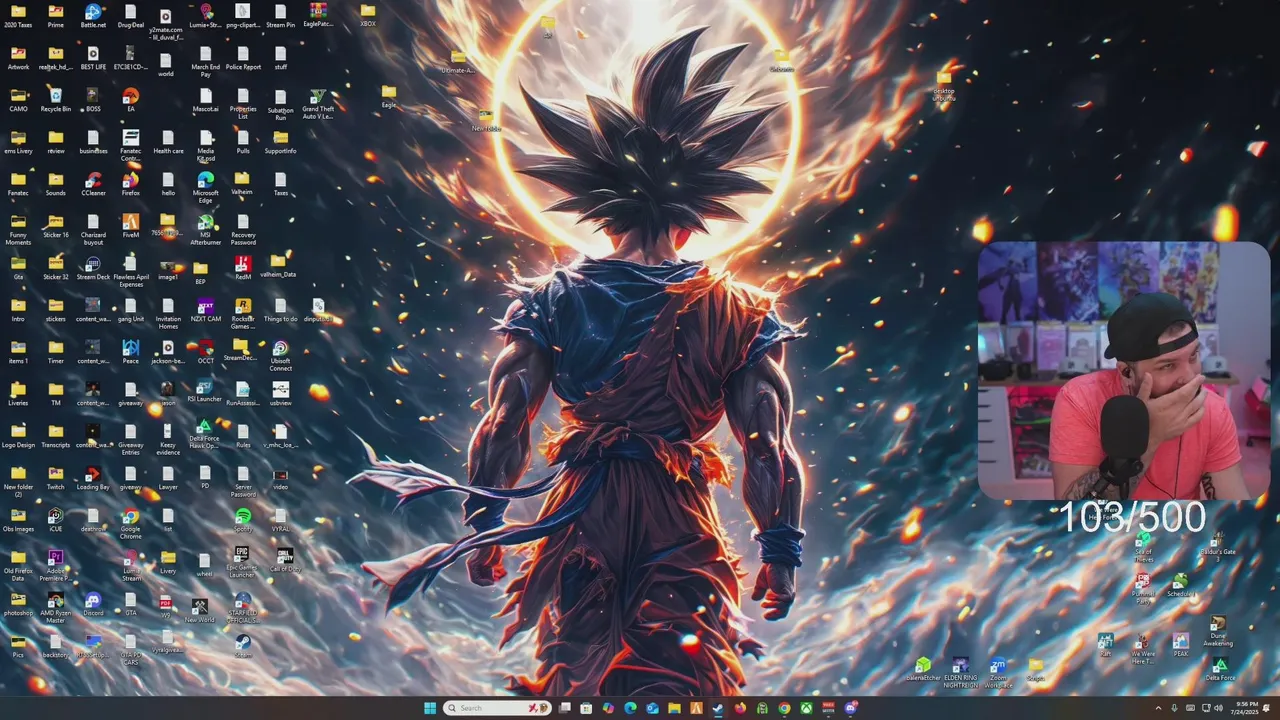Launch Steam from the desktop icon
The height and width of the screenshot is (720, 1280).
click(x=243, y=646)
